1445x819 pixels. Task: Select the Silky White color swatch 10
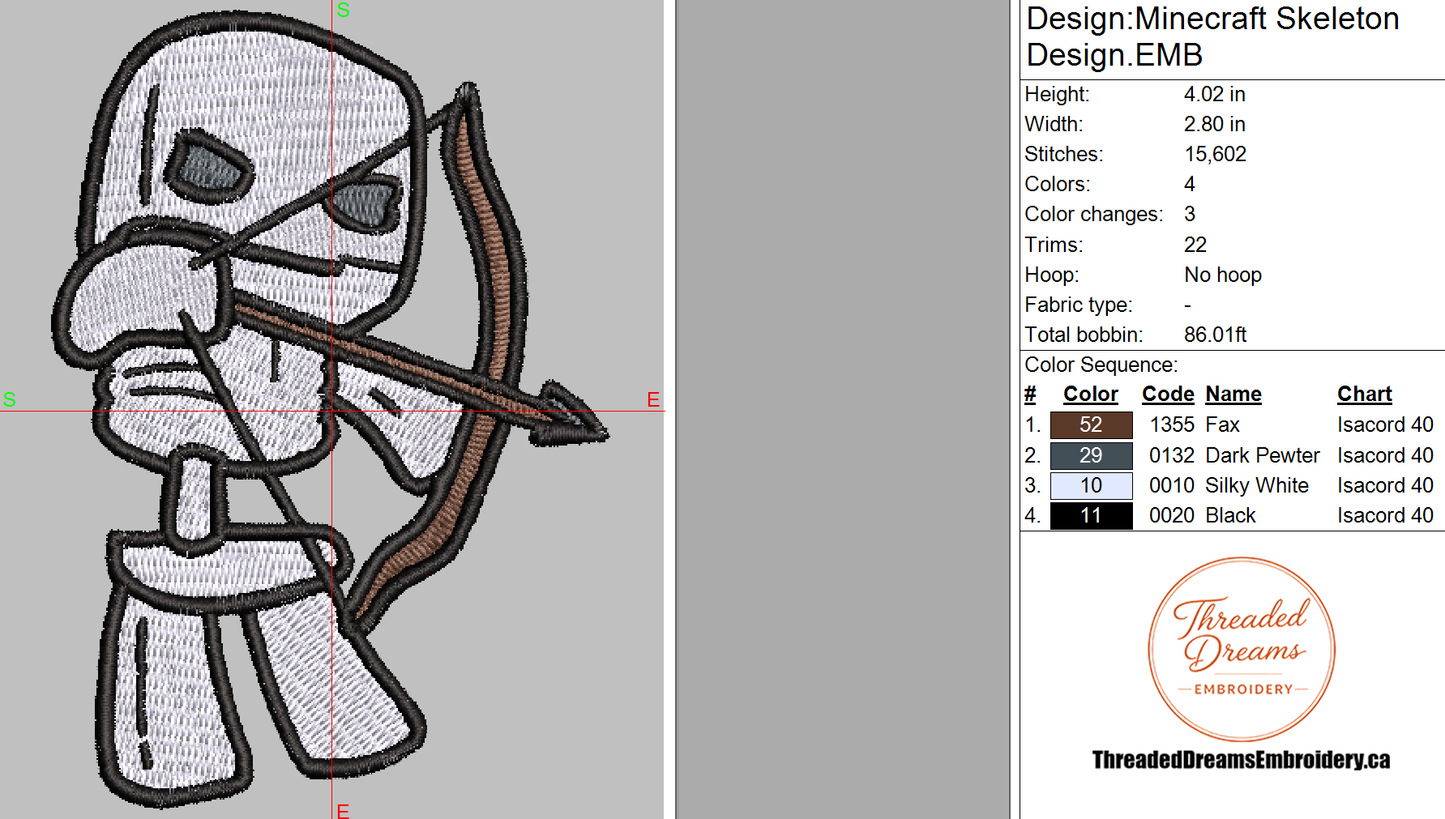(1091, 485)
